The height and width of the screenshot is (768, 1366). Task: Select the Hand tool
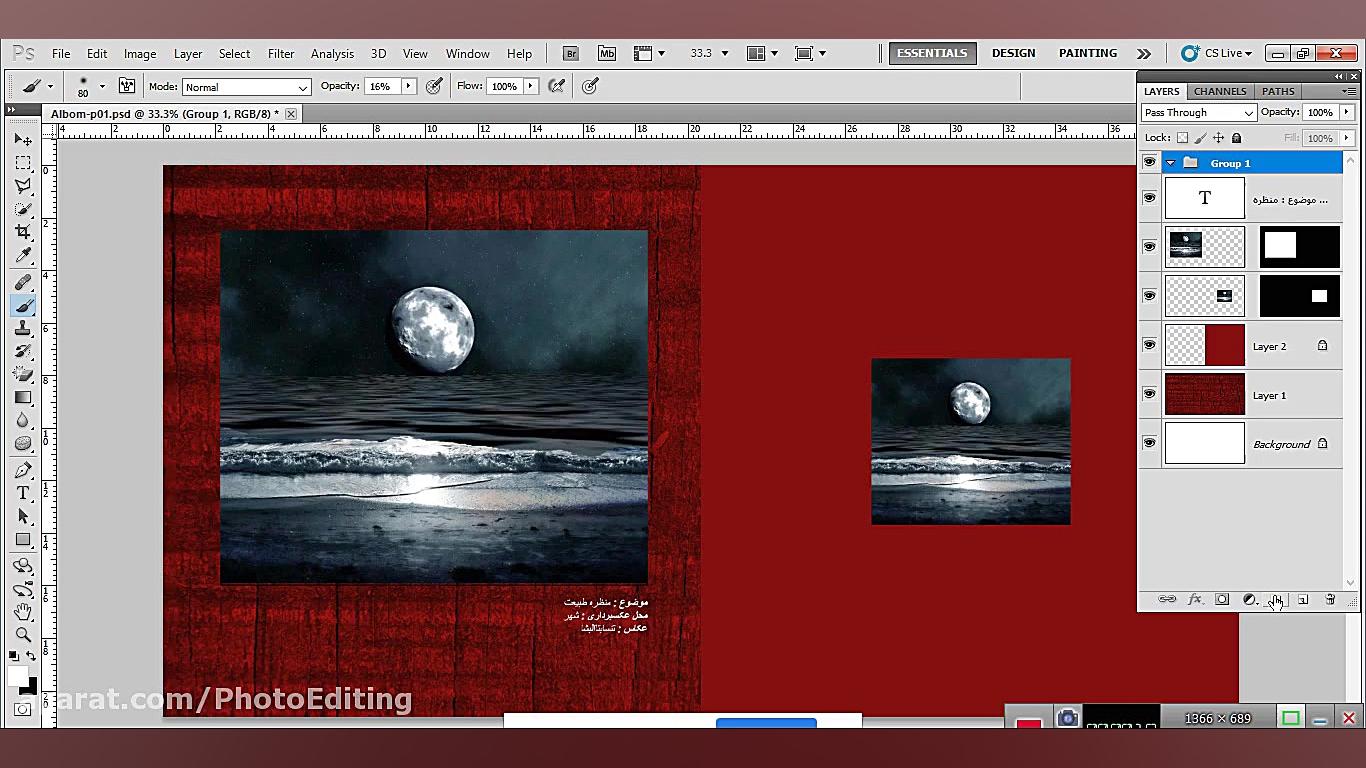pyautogui.click(x=23, y=611)
